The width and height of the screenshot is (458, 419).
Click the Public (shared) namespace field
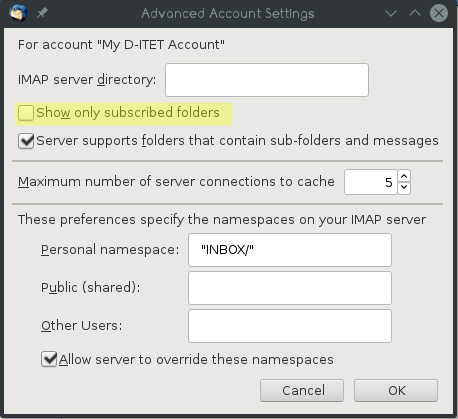(290, 288)
